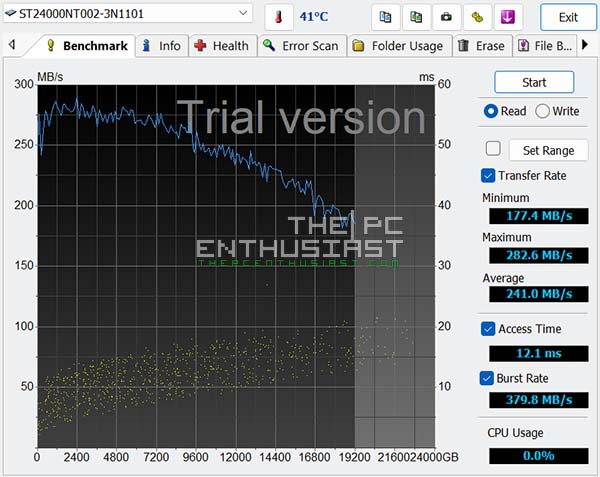
Task: Click the Set Range button
Action: [548, 150]
